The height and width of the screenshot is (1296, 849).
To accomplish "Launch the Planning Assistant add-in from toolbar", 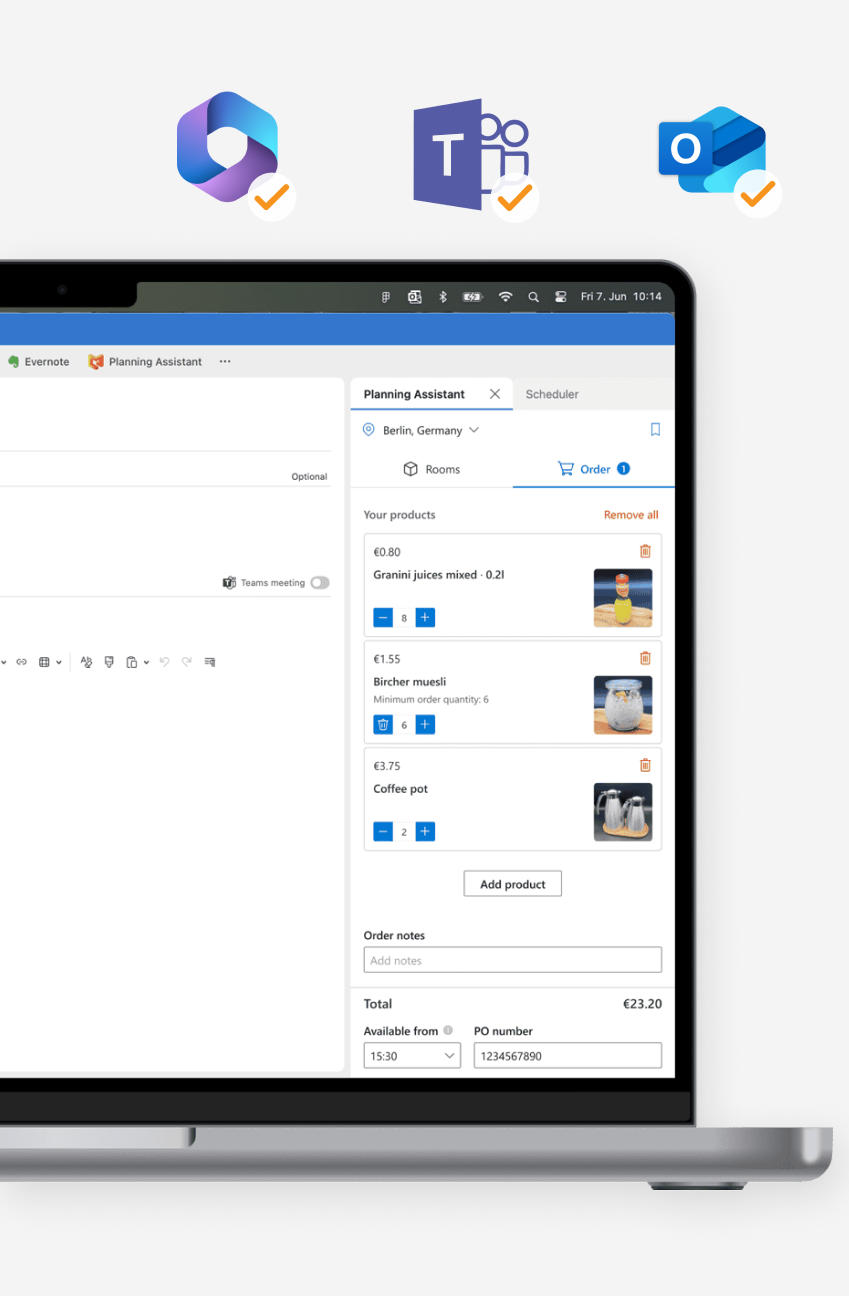I will click(145, 362).
